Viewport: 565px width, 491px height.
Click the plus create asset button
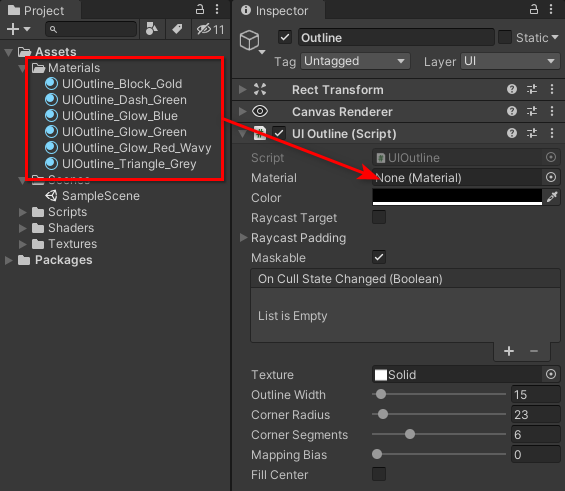pyautogui.click(x=13, y=29)
